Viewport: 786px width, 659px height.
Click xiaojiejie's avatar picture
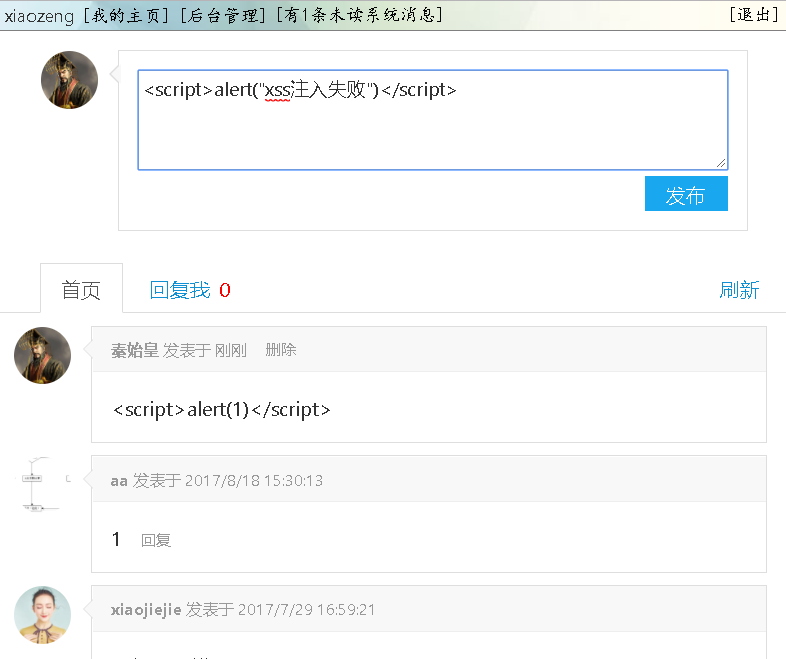[x=42, y=614]
